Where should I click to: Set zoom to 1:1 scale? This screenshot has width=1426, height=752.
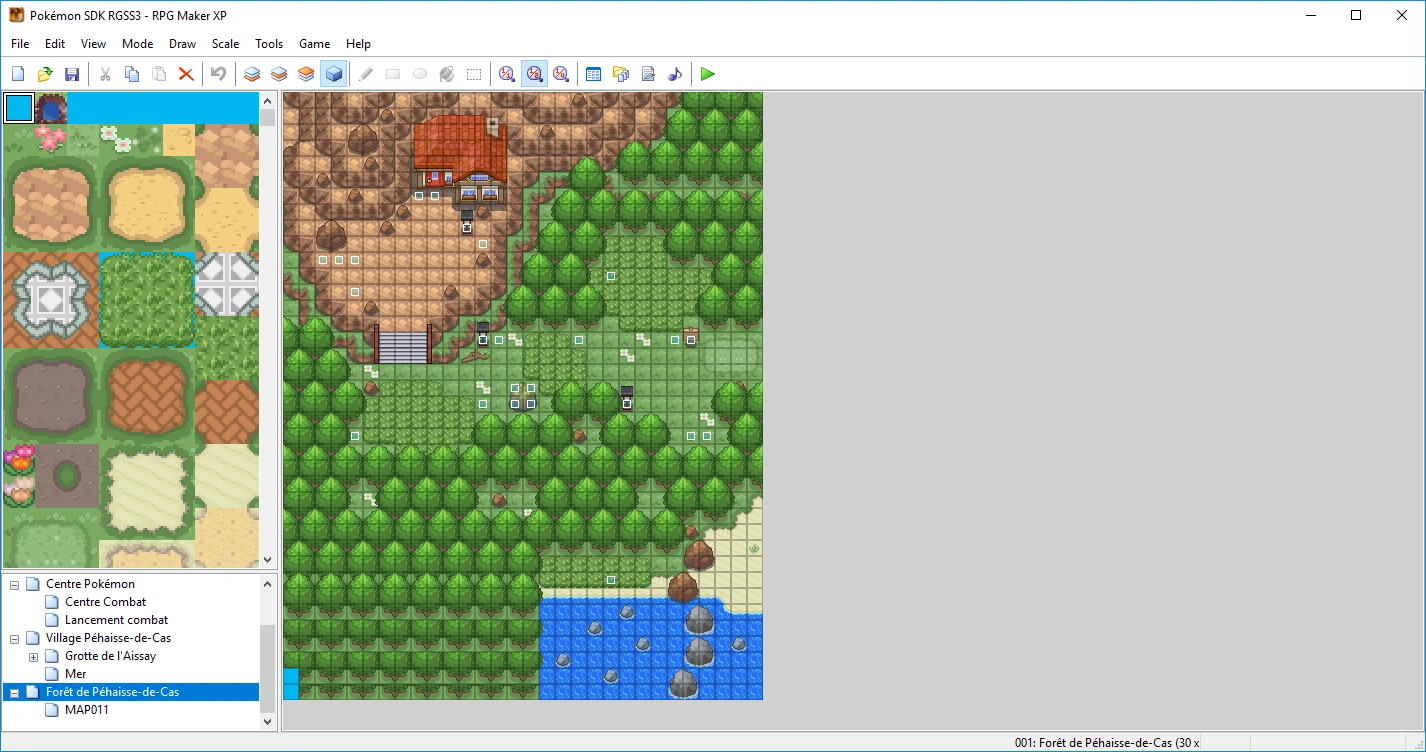pyautogui.click(x=507, y=73)
